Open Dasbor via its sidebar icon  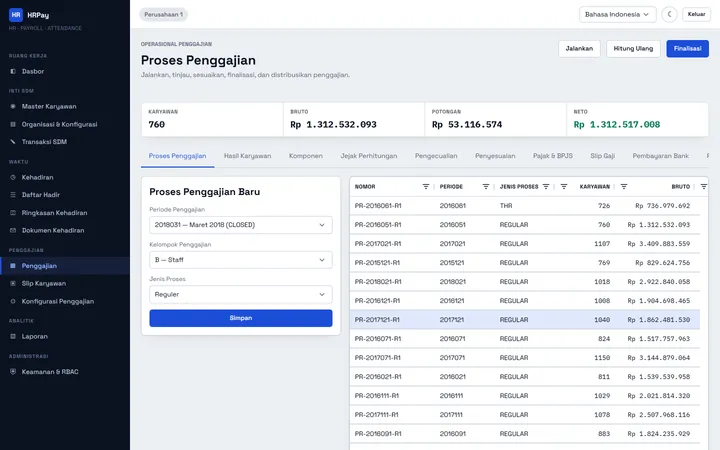pos(13,72)
